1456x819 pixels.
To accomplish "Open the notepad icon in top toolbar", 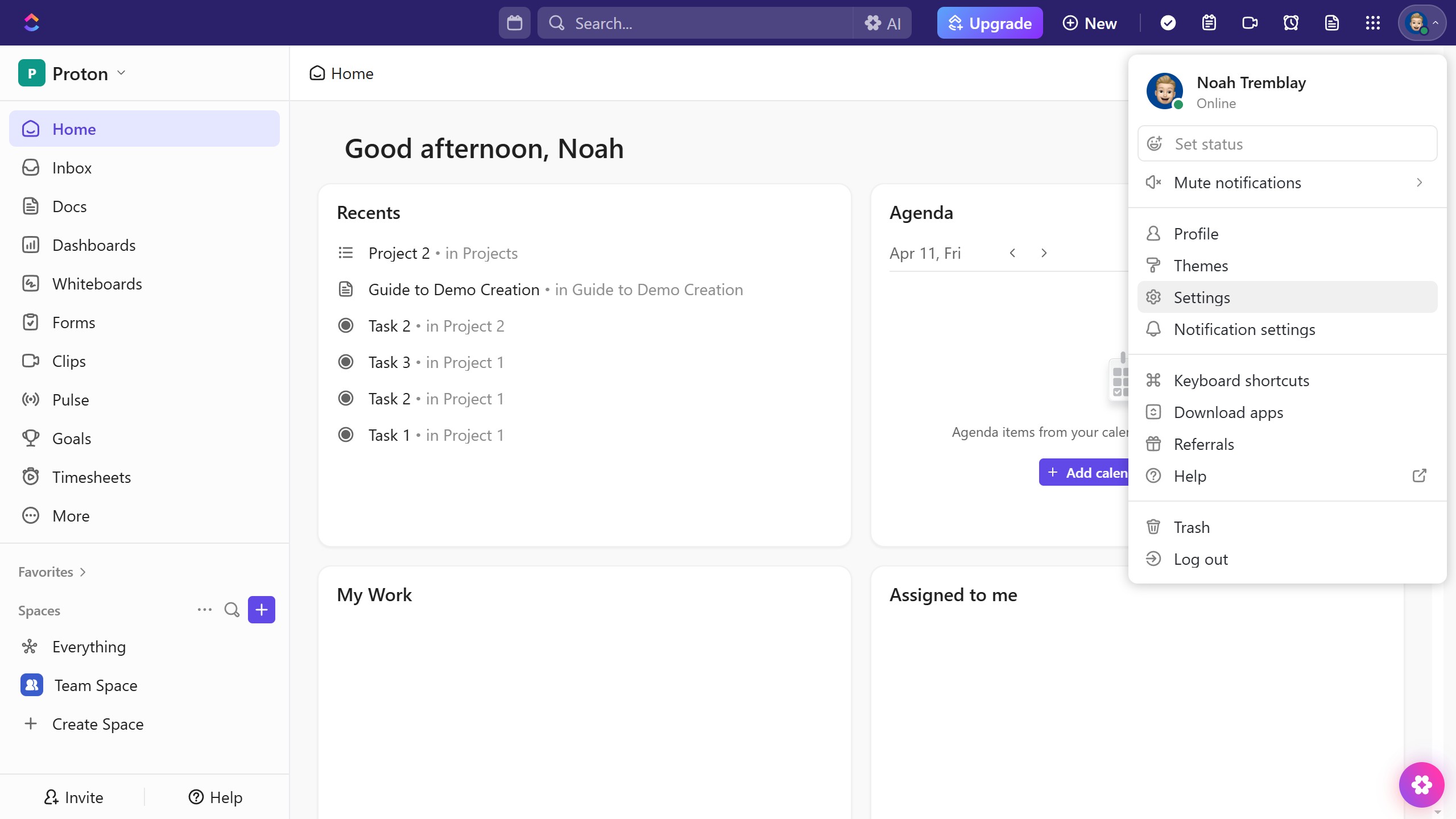I will click(1209, 23).
